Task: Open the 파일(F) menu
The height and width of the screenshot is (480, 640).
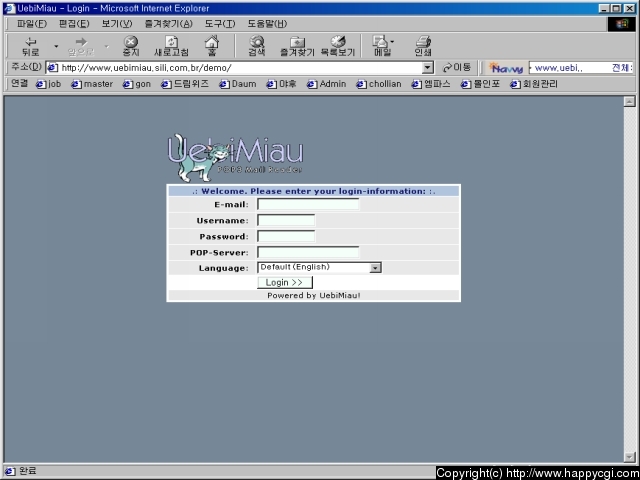Action: [x=31, y=24]
